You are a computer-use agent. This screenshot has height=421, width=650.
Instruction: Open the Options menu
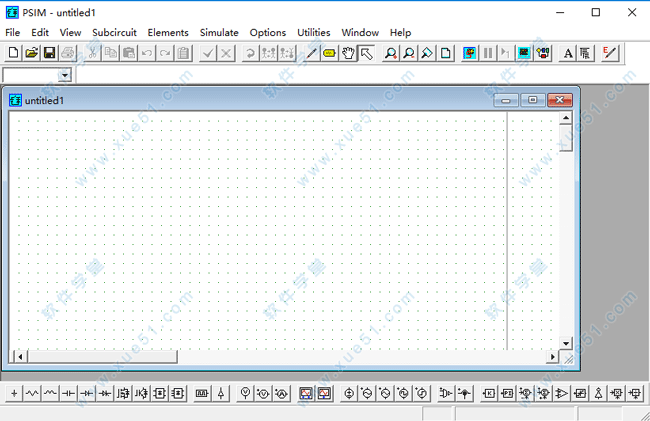pos(268,33)
